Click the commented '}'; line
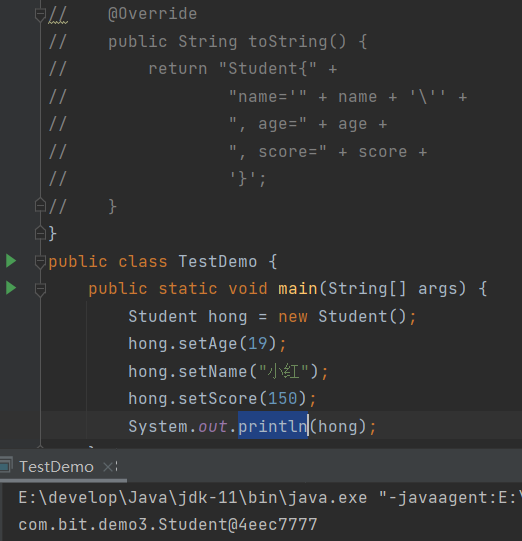522x541 pixels. point(248,179)
